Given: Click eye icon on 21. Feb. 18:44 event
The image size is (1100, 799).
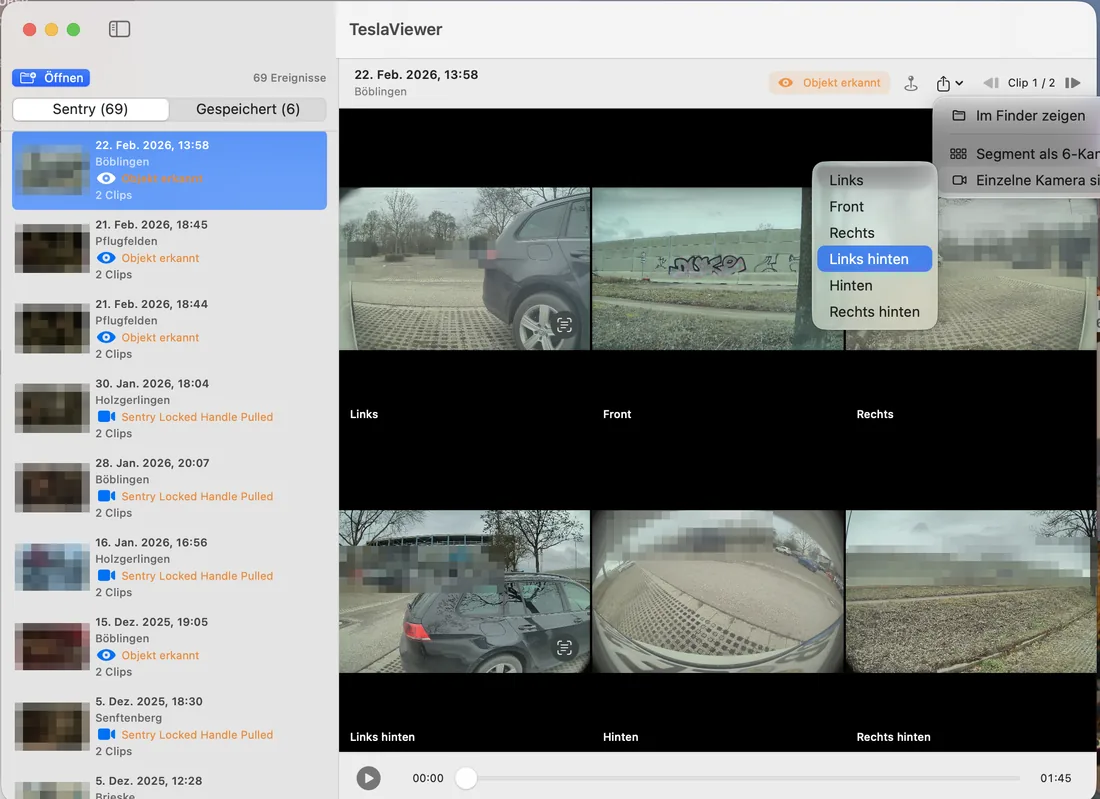Looking at the screenshot, I should coord(106,337).
